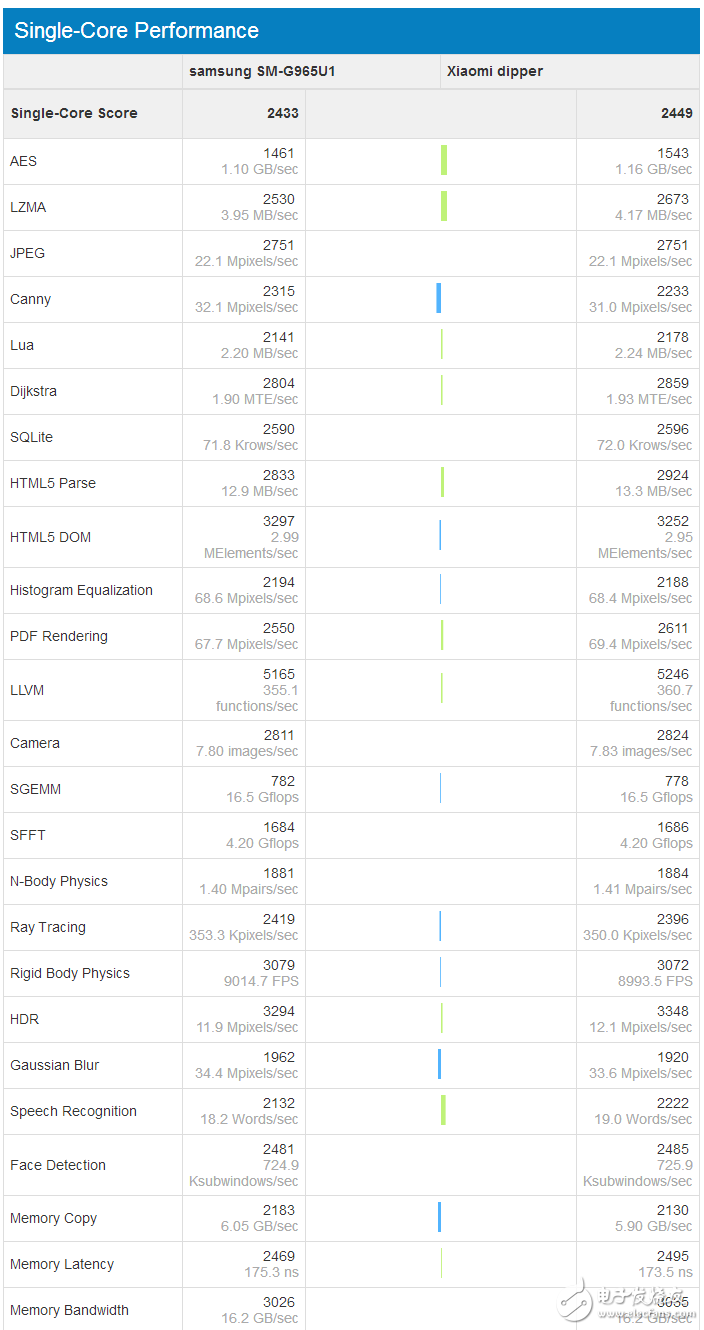Click Samsung's 2433 single-core score

pyautogui.click(x=282, y=113)
